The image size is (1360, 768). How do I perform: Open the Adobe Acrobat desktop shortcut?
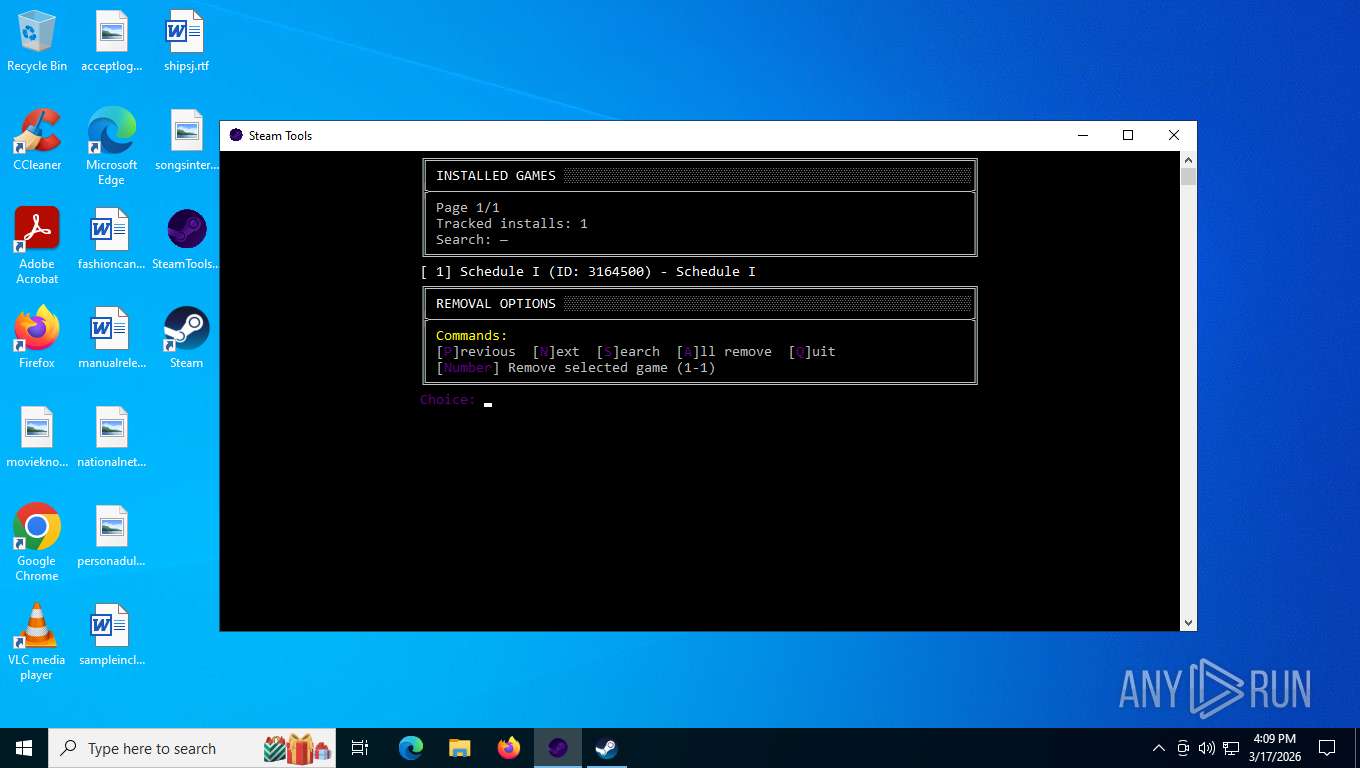pos(37,246)
